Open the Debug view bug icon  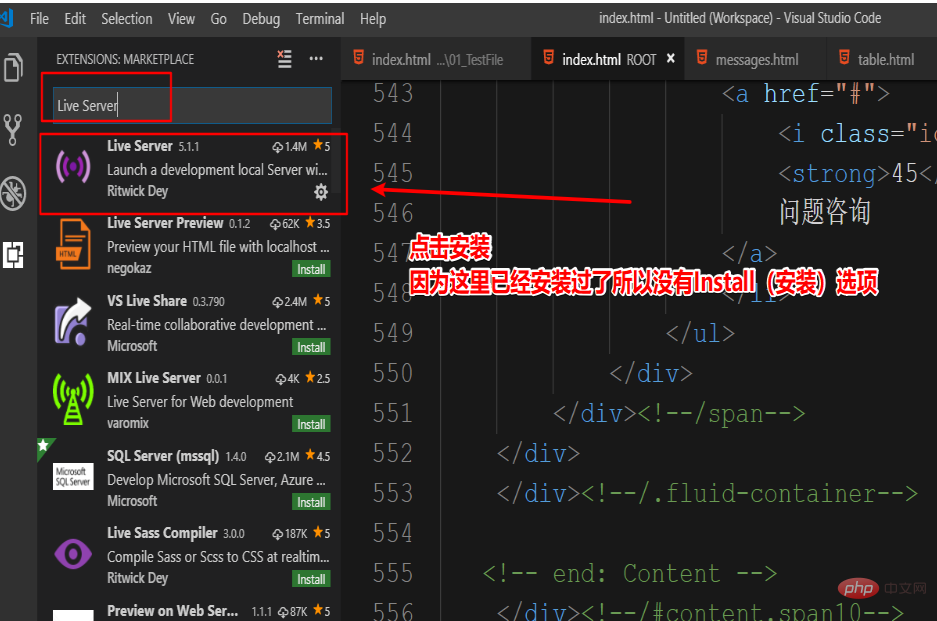point(13,193)
